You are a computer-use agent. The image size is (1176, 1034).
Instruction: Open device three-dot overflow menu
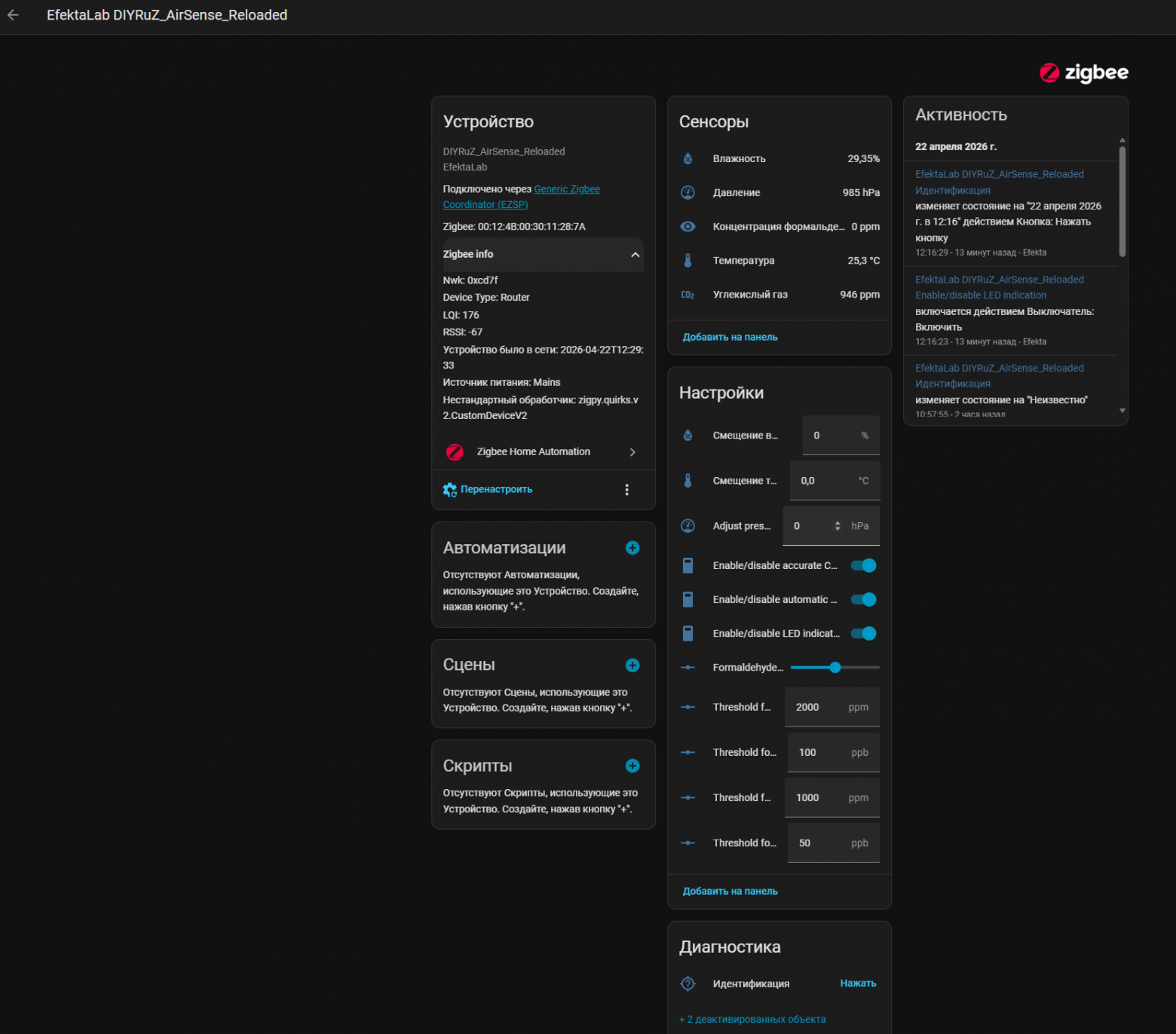point(626,490)
